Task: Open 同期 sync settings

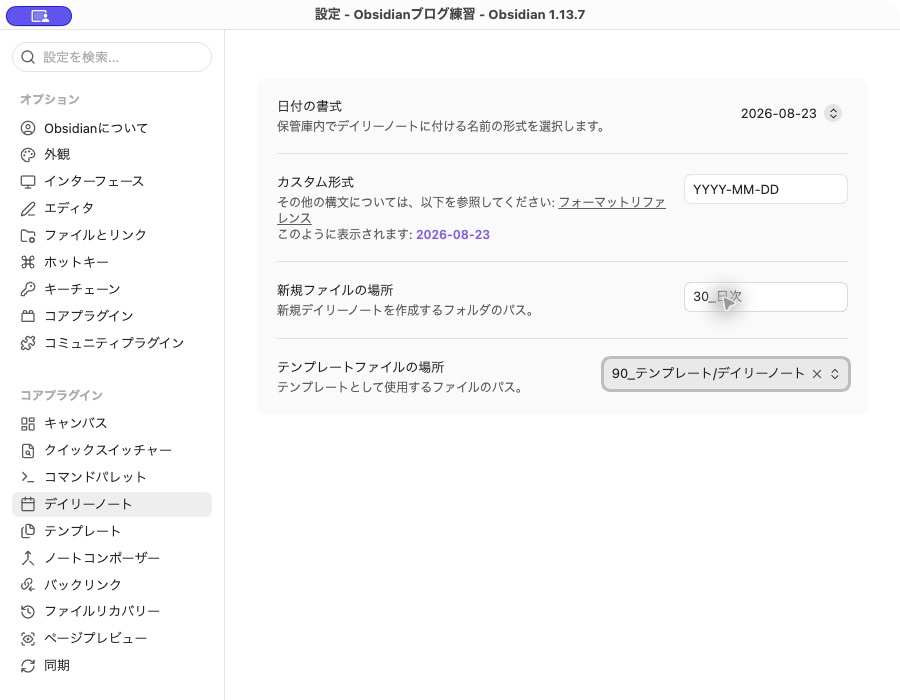Action: click(x=112, y=666)
